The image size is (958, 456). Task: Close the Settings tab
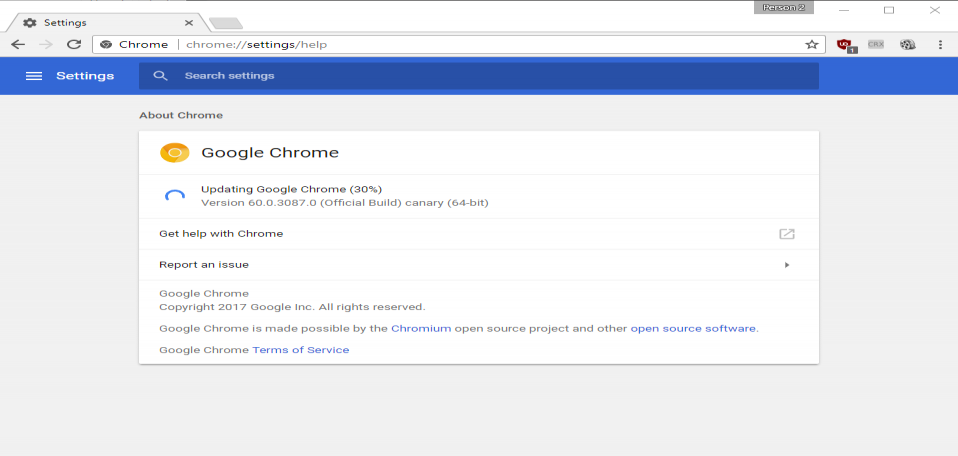coord(189,22)
